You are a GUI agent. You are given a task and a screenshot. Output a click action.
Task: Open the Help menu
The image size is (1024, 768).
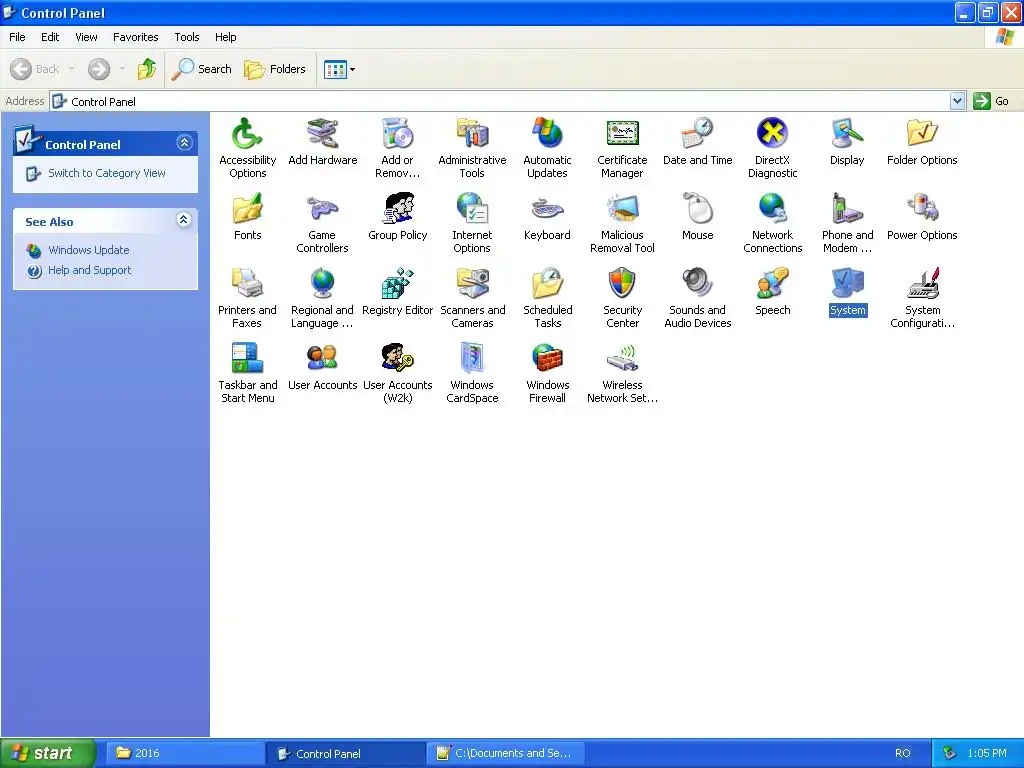click(x=225, y=37)
